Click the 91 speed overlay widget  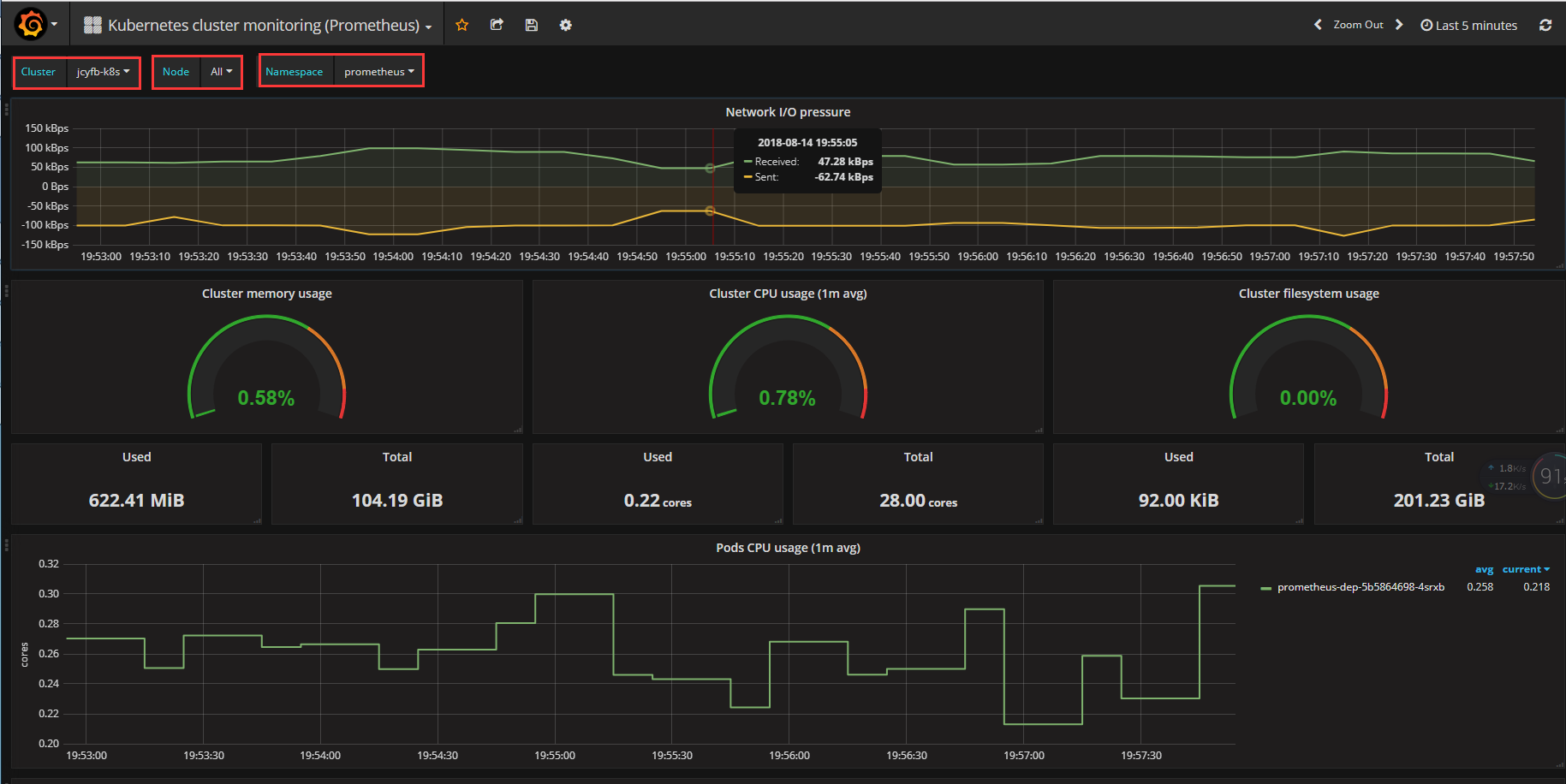click(x=1550, y=476)
